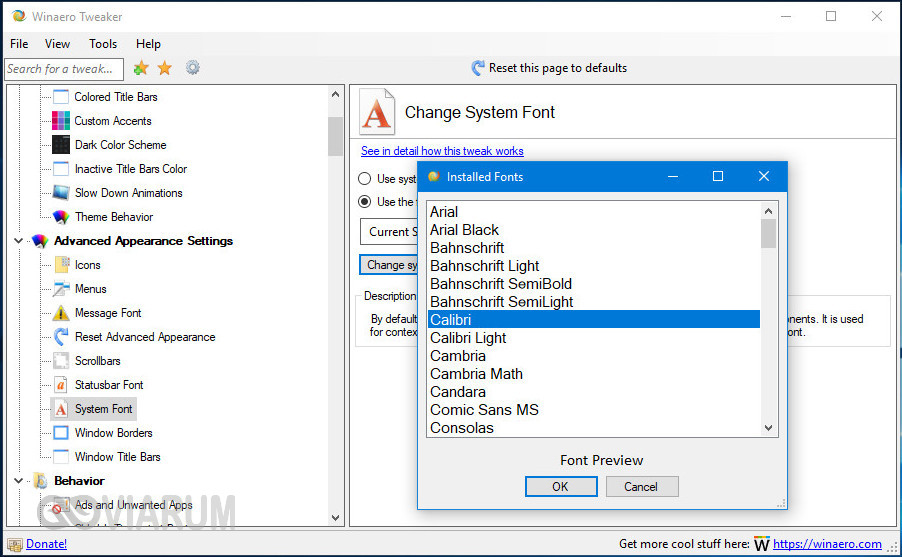Select Calibri Light font
Image resolution: width=902 pixels, height=557 pixels.
tap(594, 338)
